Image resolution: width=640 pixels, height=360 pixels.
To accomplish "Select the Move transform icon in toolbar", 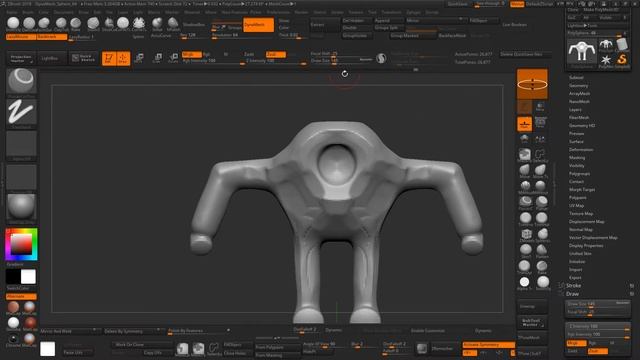I will click(x=139, y=58).
